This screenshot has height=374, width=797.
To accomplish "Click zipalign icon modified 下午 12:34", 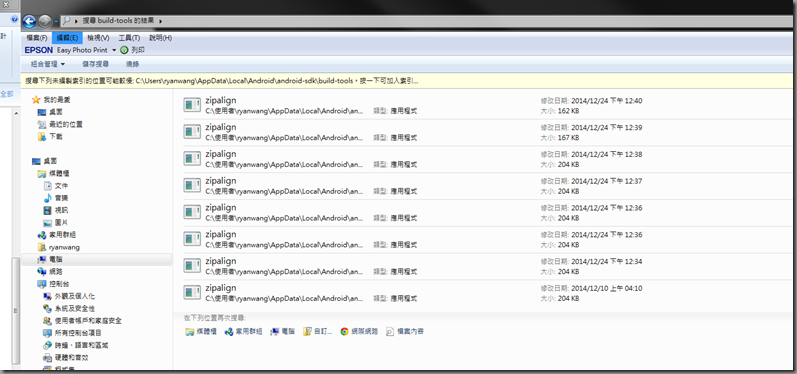I will pyautogui.click(x=192, y=266).
